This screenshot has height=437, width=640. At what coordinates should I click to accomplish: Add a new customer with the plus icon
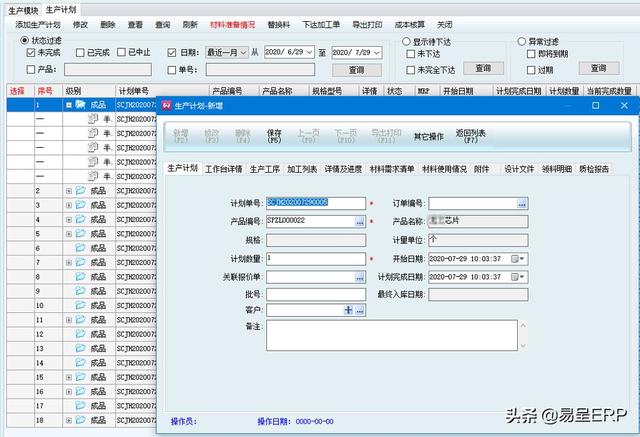pos(348,311)
